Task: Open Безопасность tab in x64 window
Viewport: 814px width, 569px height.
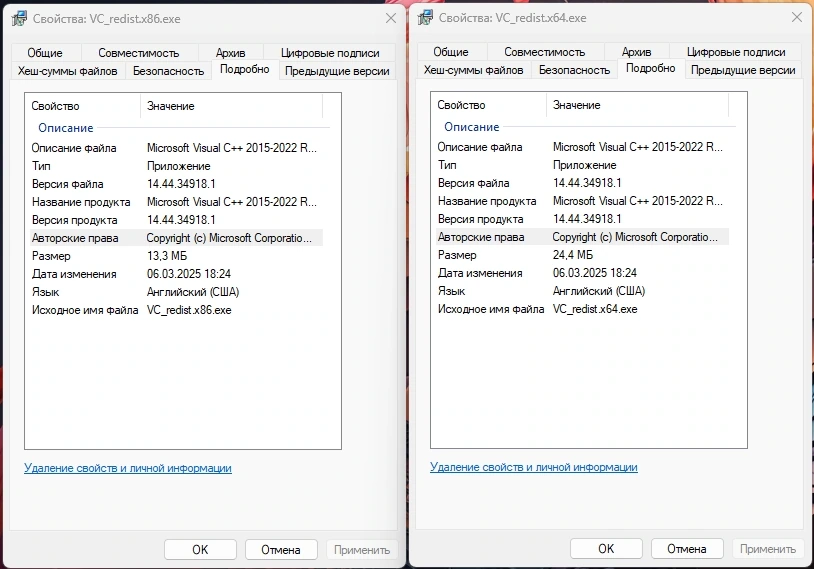Action: click(x=574, y=70)
